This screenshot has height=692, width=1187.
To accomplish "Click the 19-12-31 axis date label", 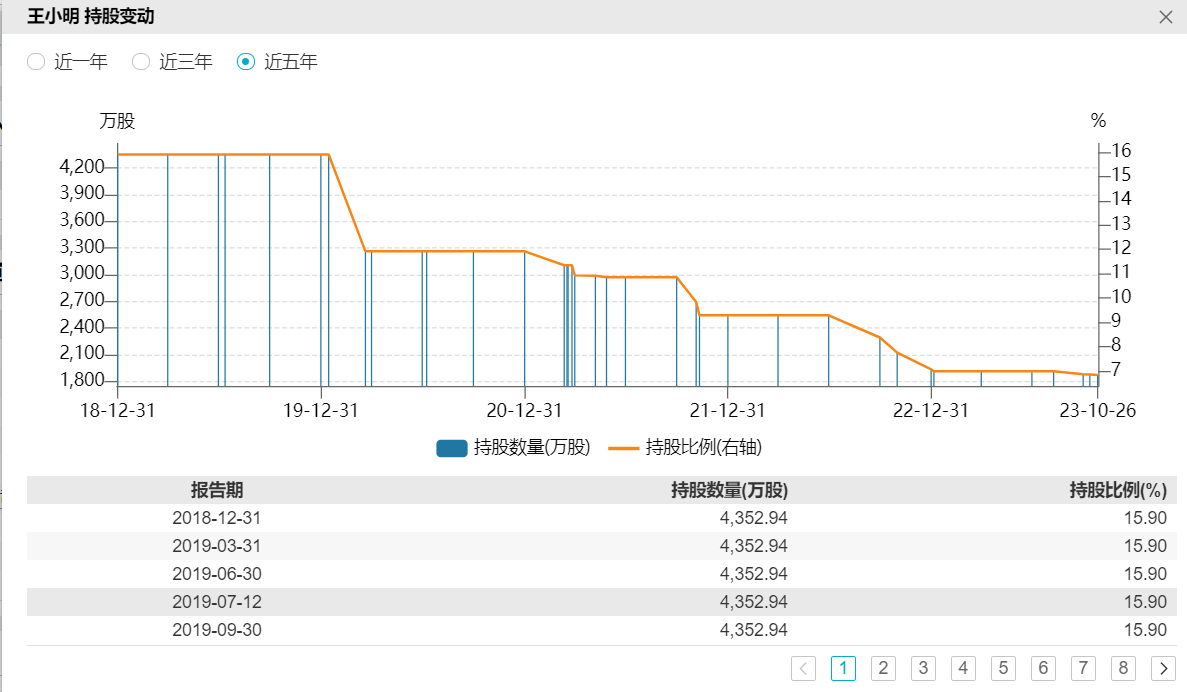I will 320,410.
